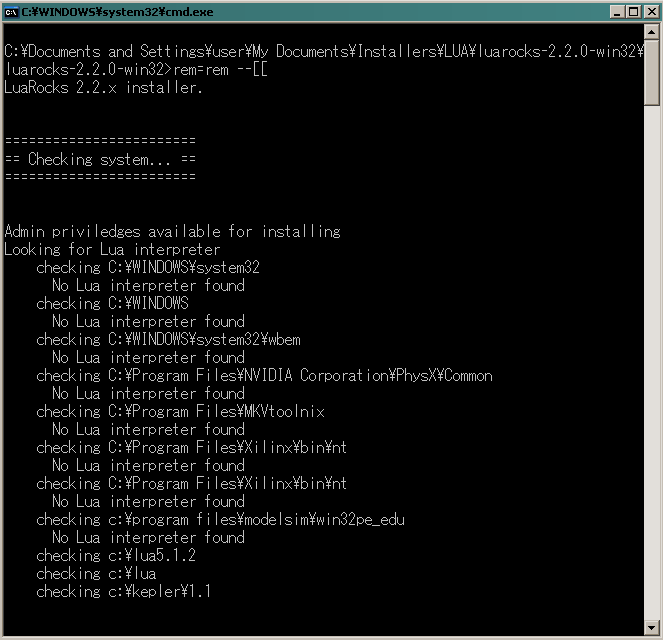Click the 'checking C:¥WINDOWS' line
This screenshot has width=663, height=640.
coord(112,304)
